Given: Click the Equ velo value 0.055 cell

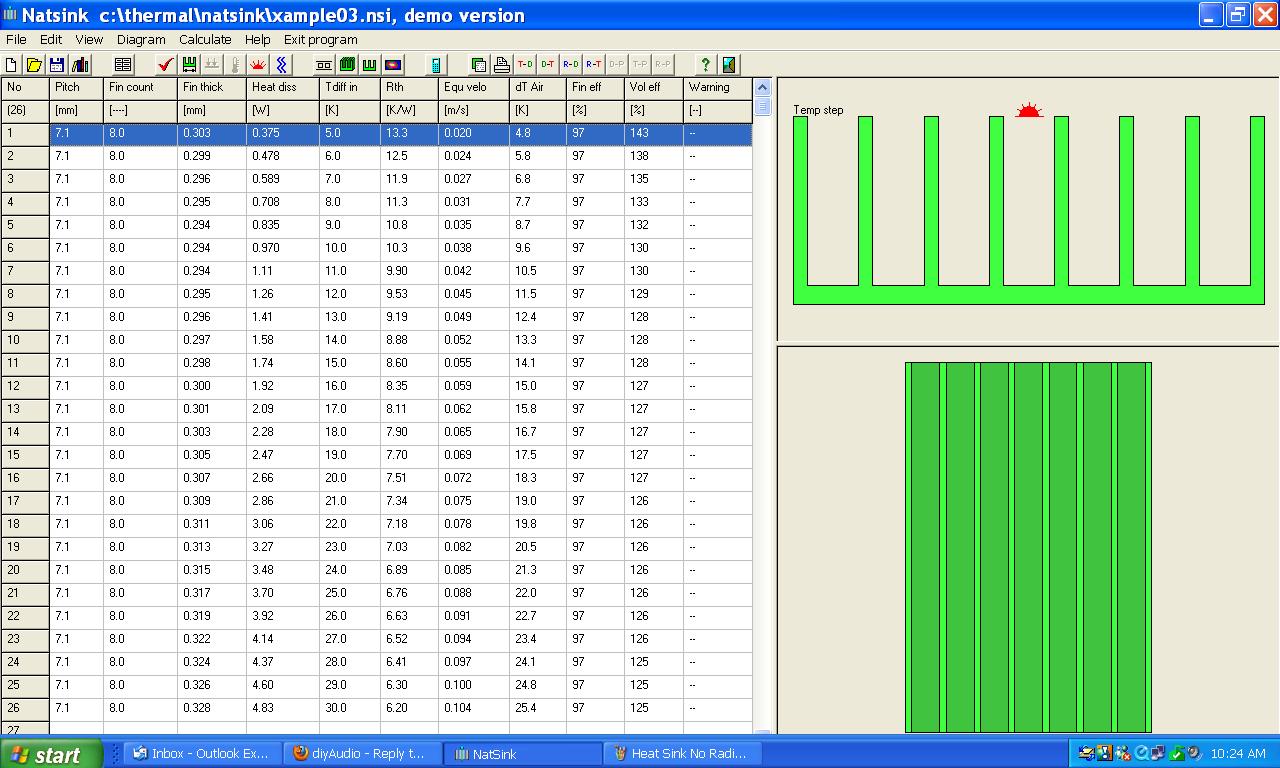Looking at the screenshot, I should click(474, 363).
